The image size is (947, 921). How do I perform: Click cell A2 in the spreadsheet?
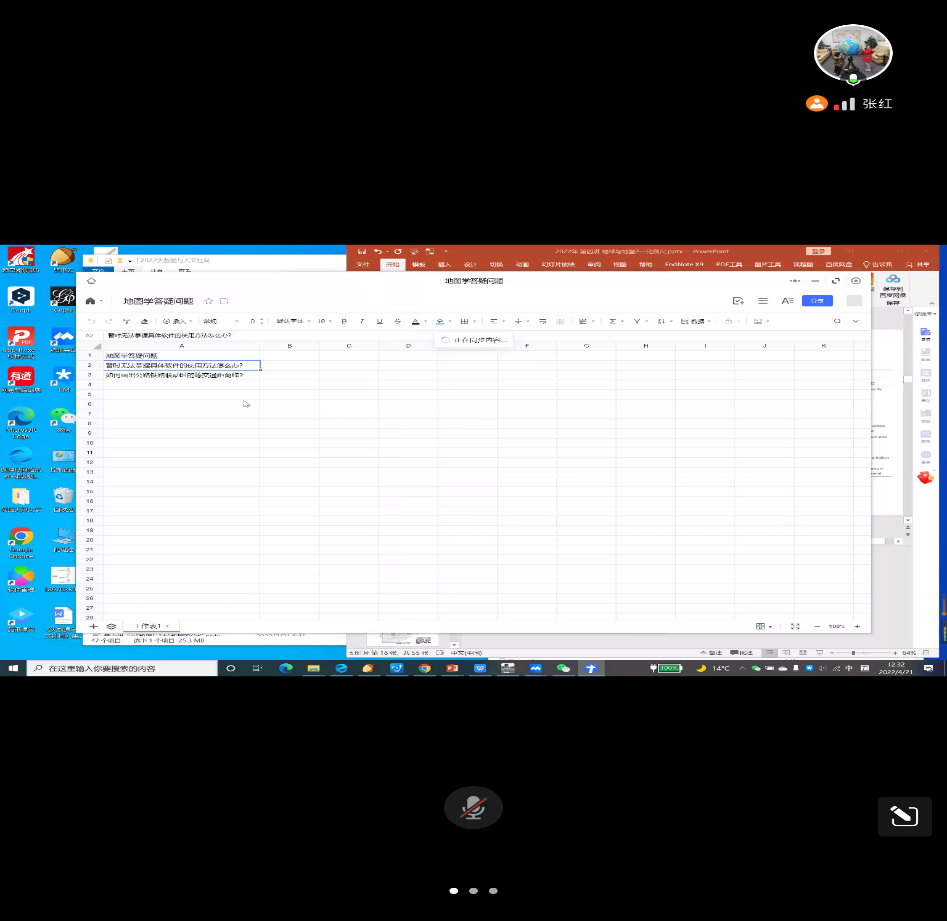181,365
